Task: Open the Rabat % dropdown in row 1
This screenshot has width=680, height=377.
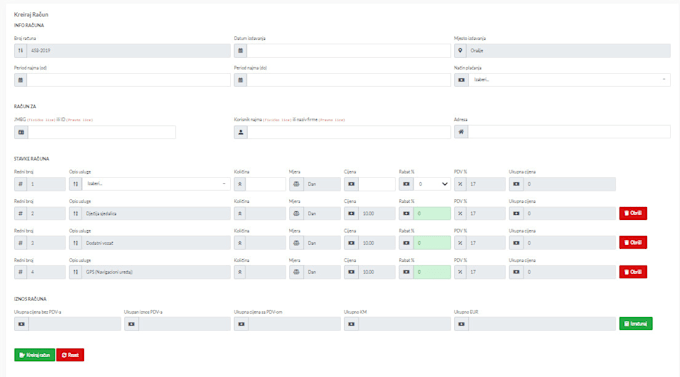Action: 432,184
